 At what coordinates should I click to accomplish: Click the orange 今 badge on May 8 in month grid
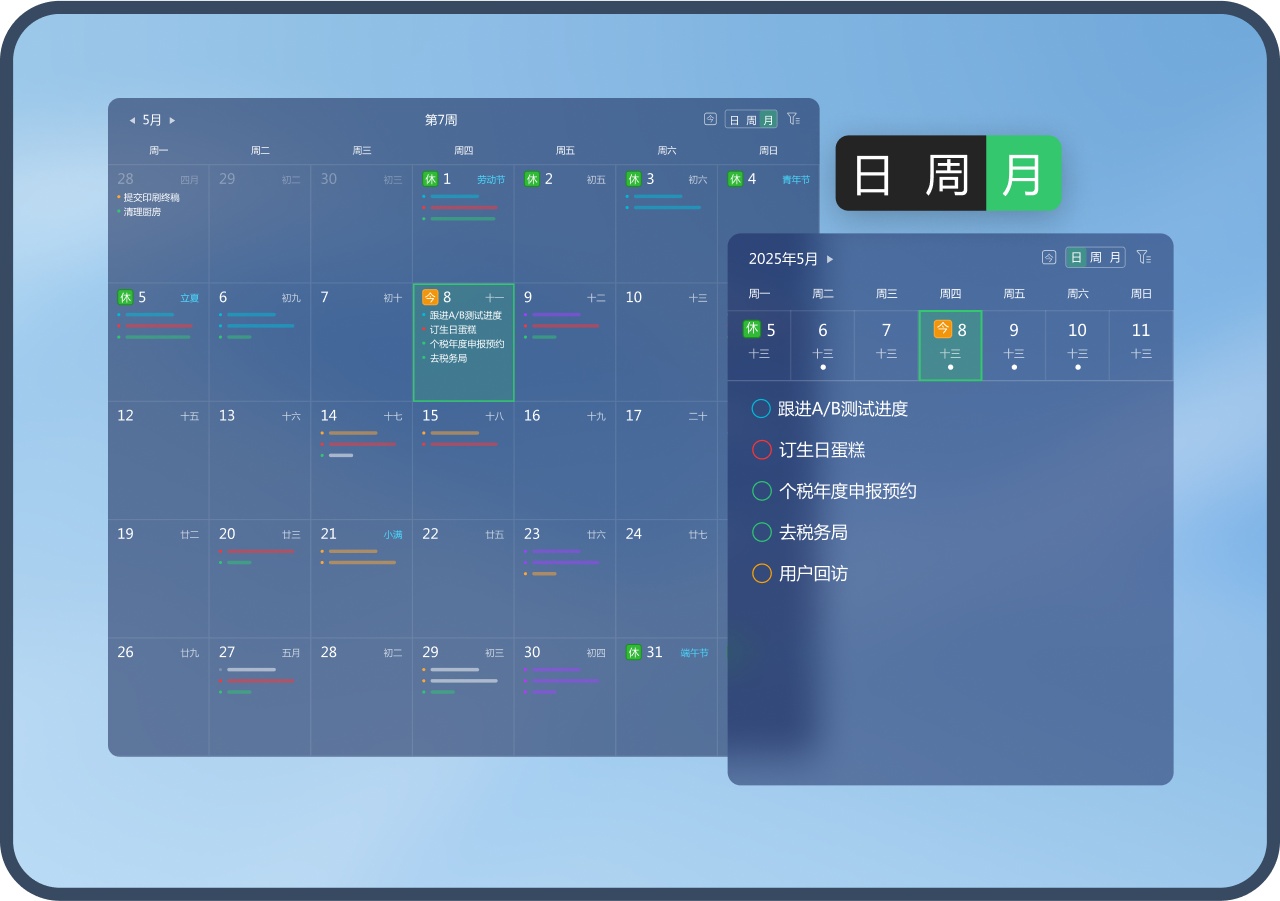click(430, 297)
